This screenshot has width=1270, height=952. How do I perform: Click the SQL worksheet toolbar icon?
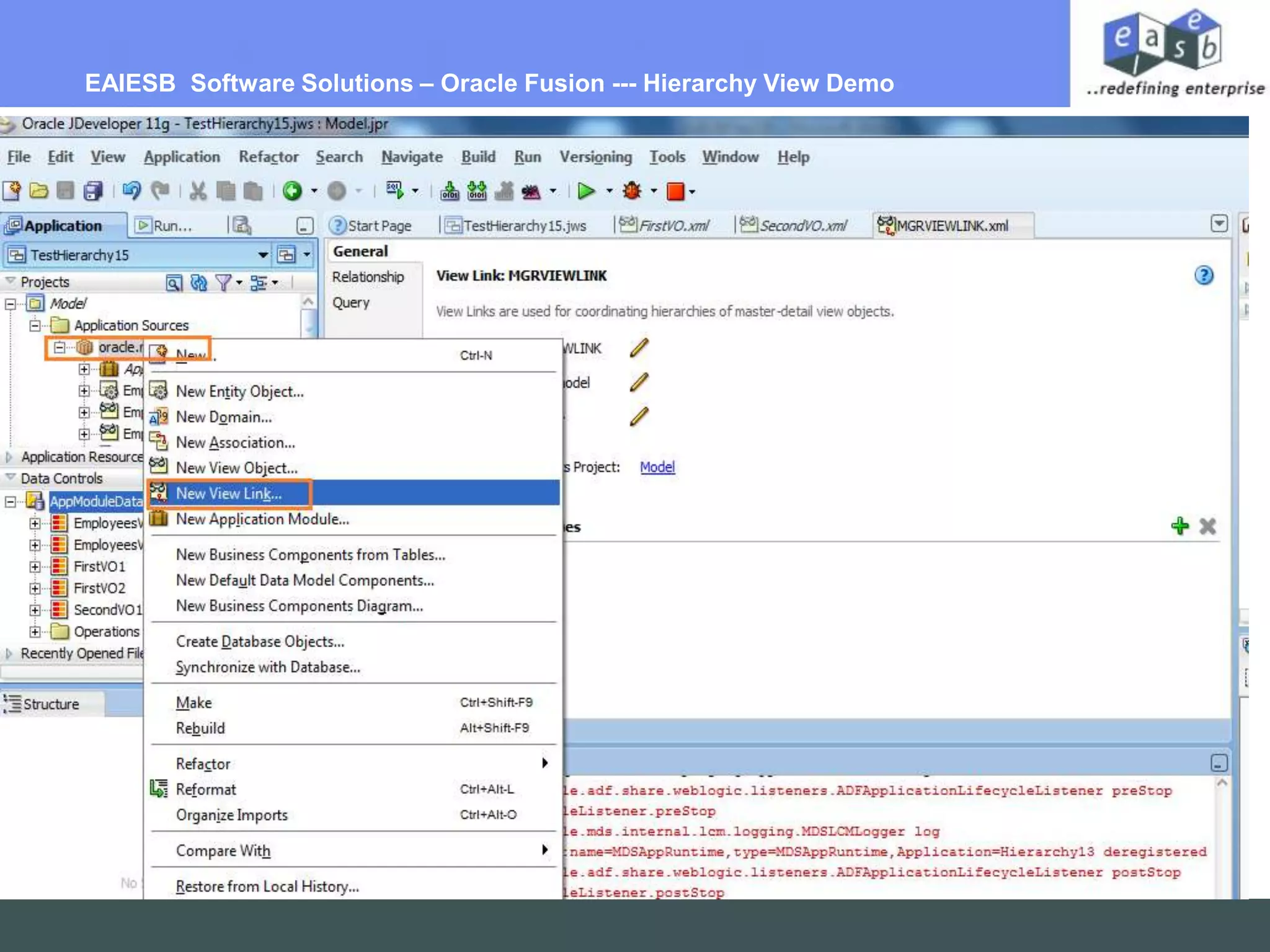tap(394, 190)
